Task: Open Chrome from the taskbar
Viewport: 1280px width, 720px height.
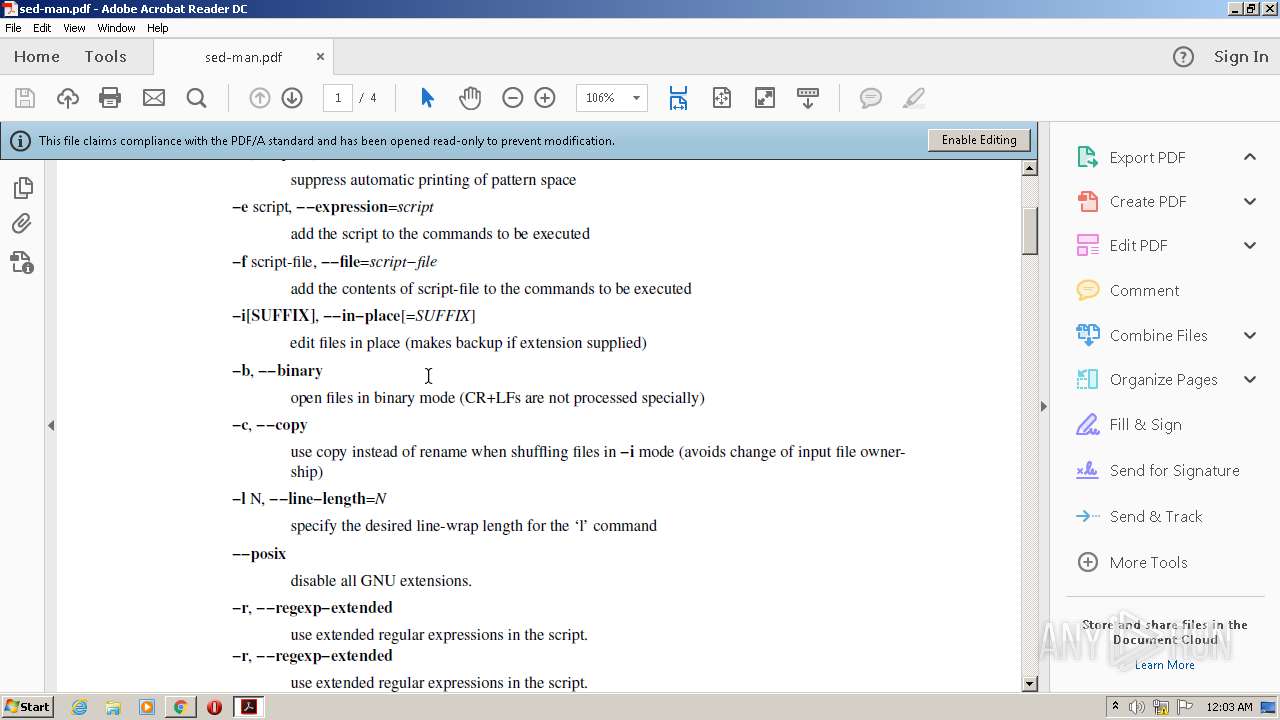Action: pos(180,707)
